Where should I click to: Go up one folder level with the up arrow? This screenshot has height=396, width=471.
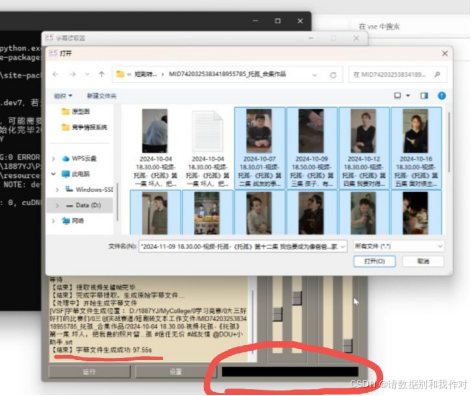click(102, 74)
